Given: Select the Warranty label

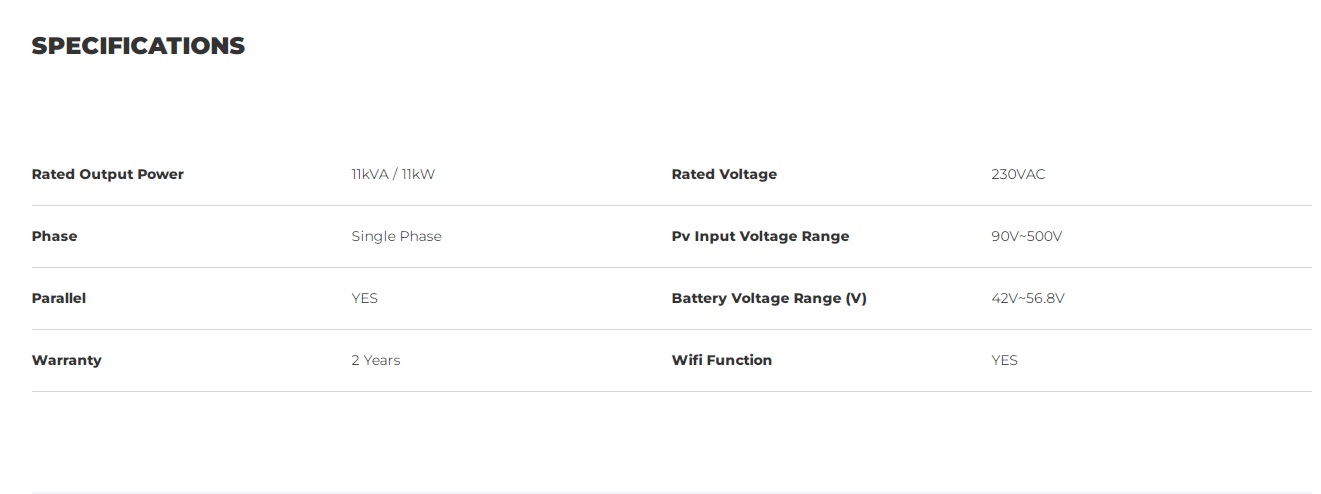Looking at the screenshot, I should pyautogui.click(x=67, y=360).
